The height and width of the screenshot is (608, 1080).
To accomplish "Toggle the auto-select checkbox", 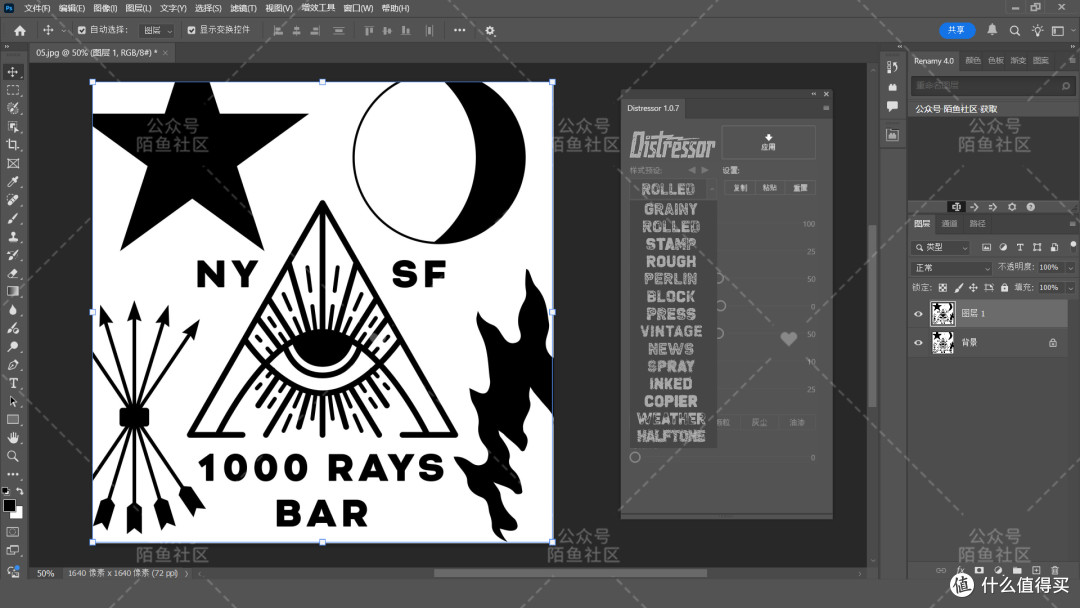I will pos(82,30).
